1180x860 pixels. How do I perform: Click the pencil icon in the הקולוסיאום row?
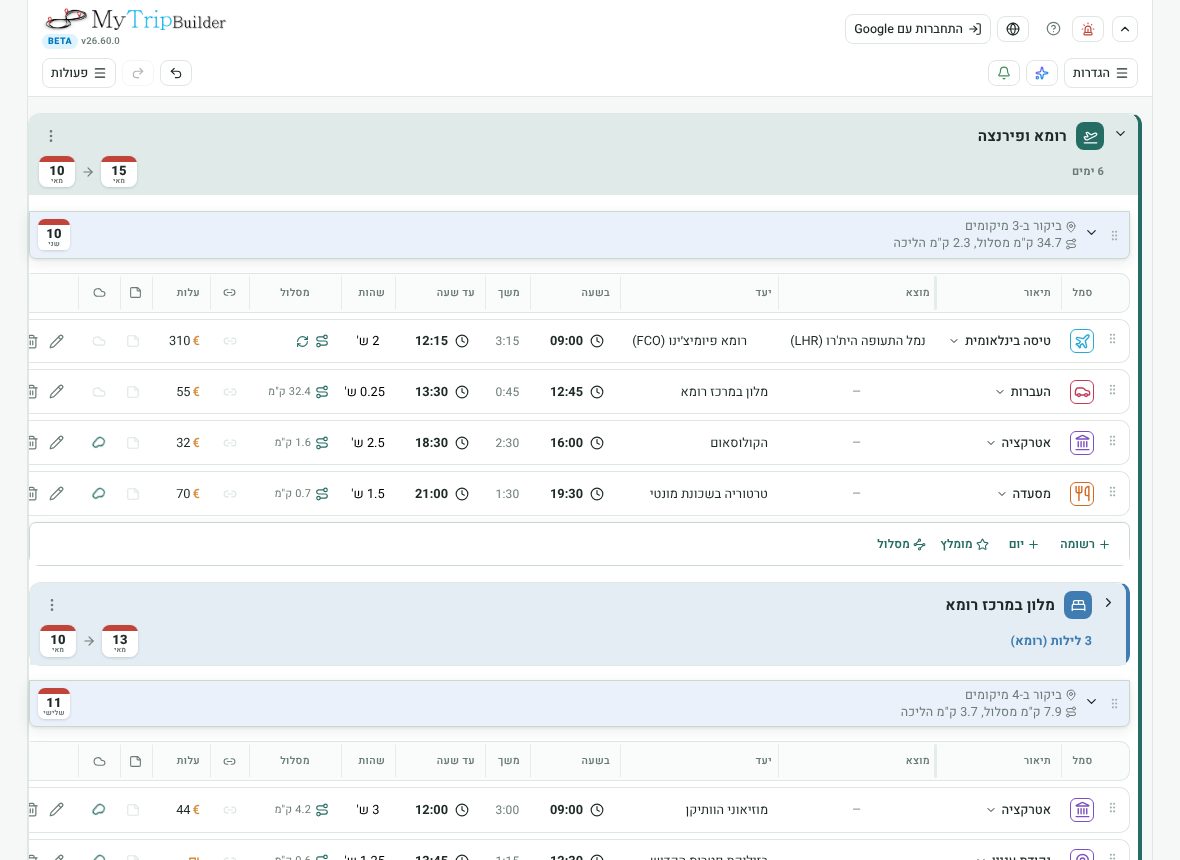tap(56, 443)
